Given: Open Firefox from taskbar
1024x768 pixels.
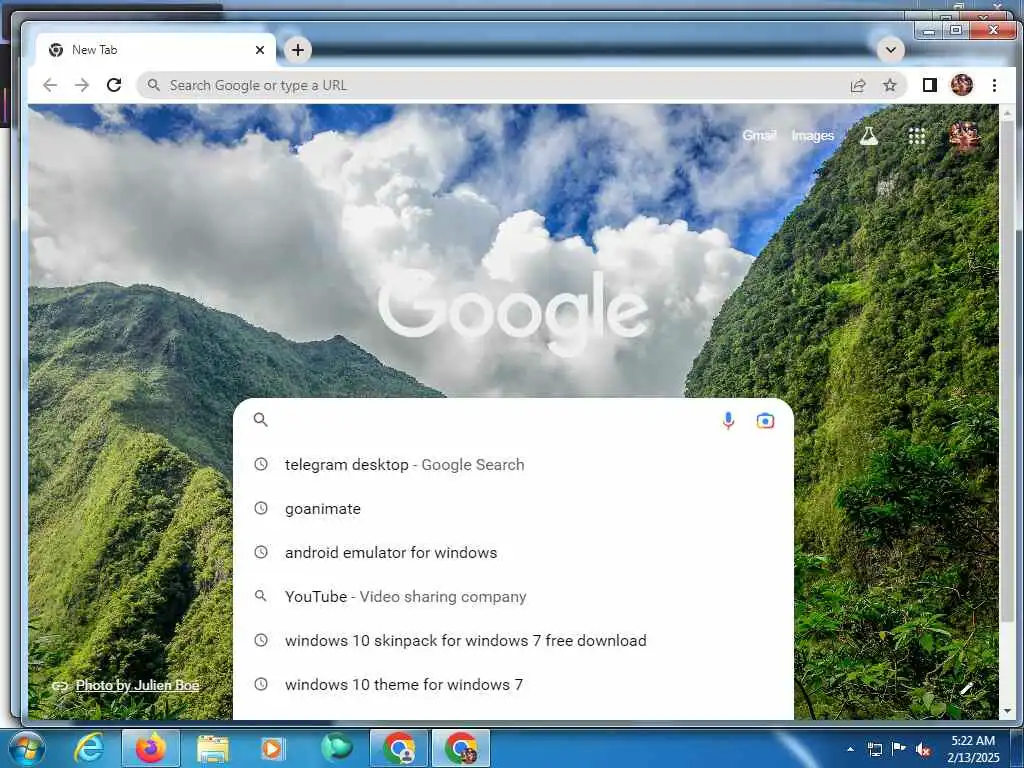Looking at the screenshot, I should 150,748.
